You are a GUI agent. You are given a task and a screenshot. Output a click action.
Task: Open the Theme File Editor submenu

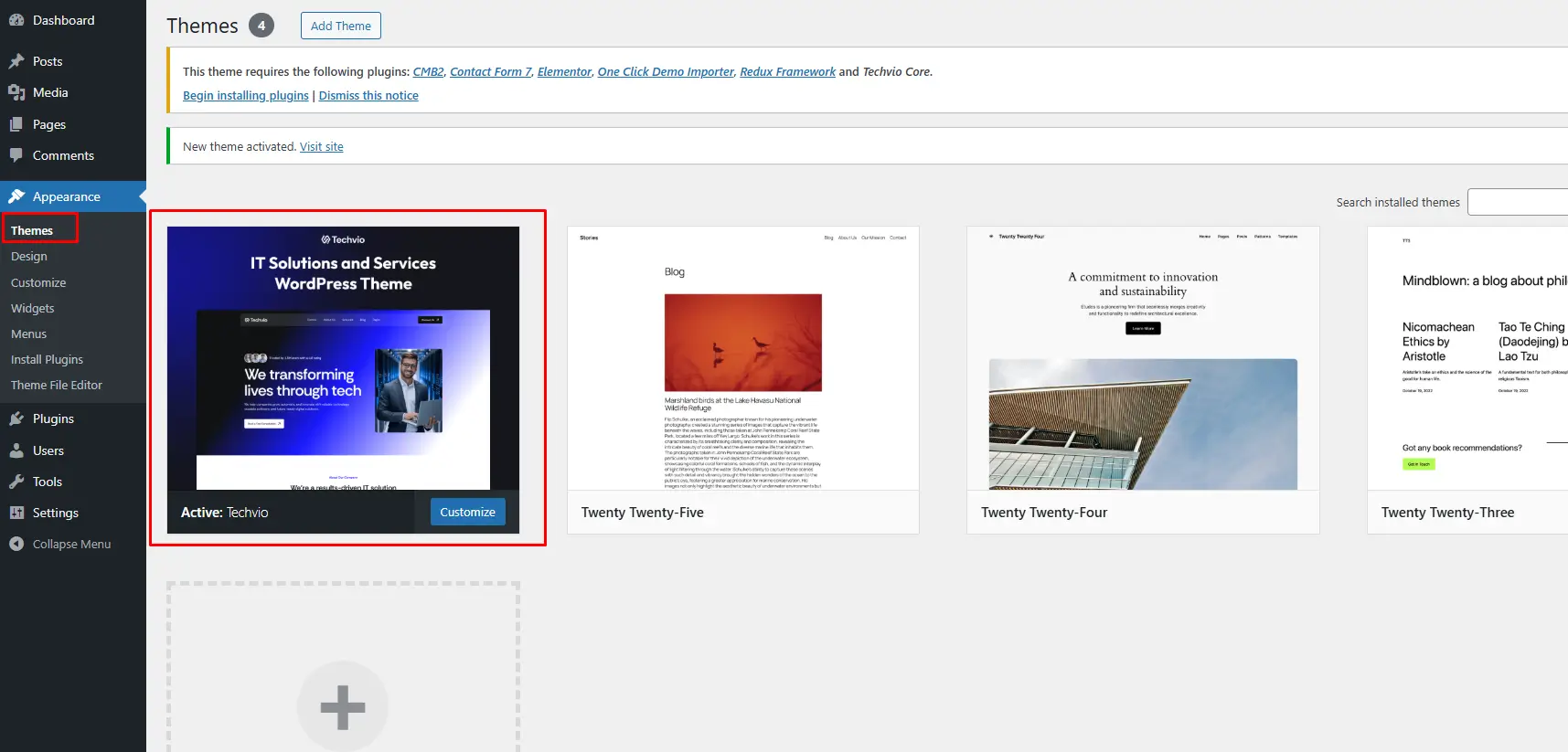click(57, 385)
